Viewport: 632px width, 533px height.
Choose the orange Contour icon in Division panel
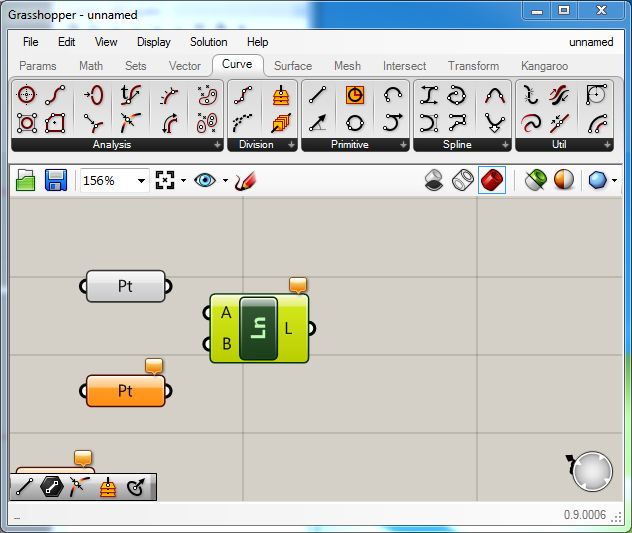coord(281,95)
